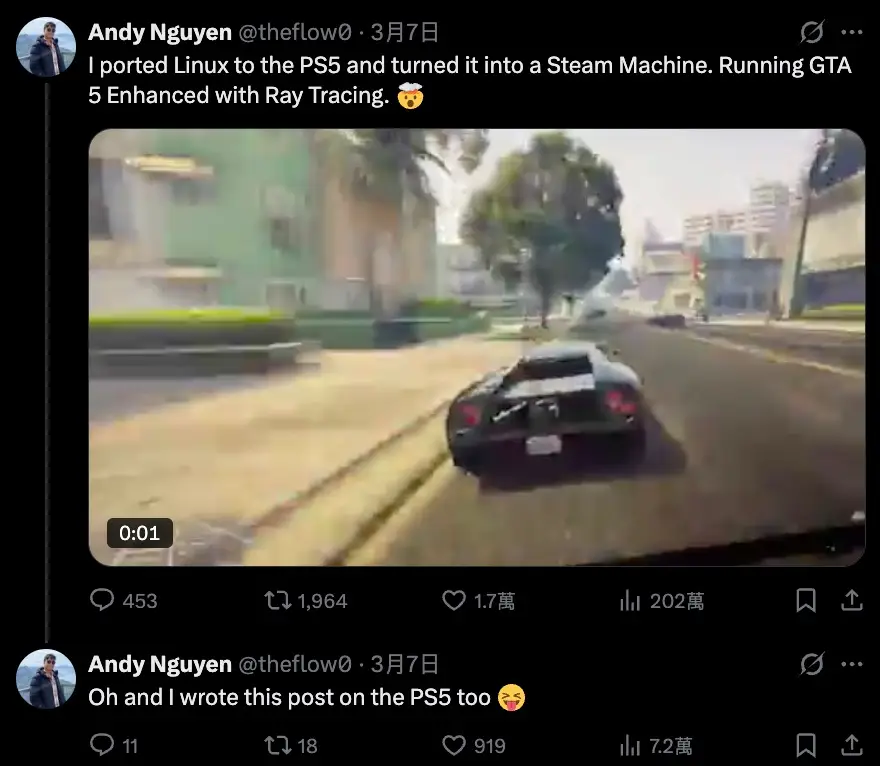Bookmark the first post with video

click(x=806, y=600)
